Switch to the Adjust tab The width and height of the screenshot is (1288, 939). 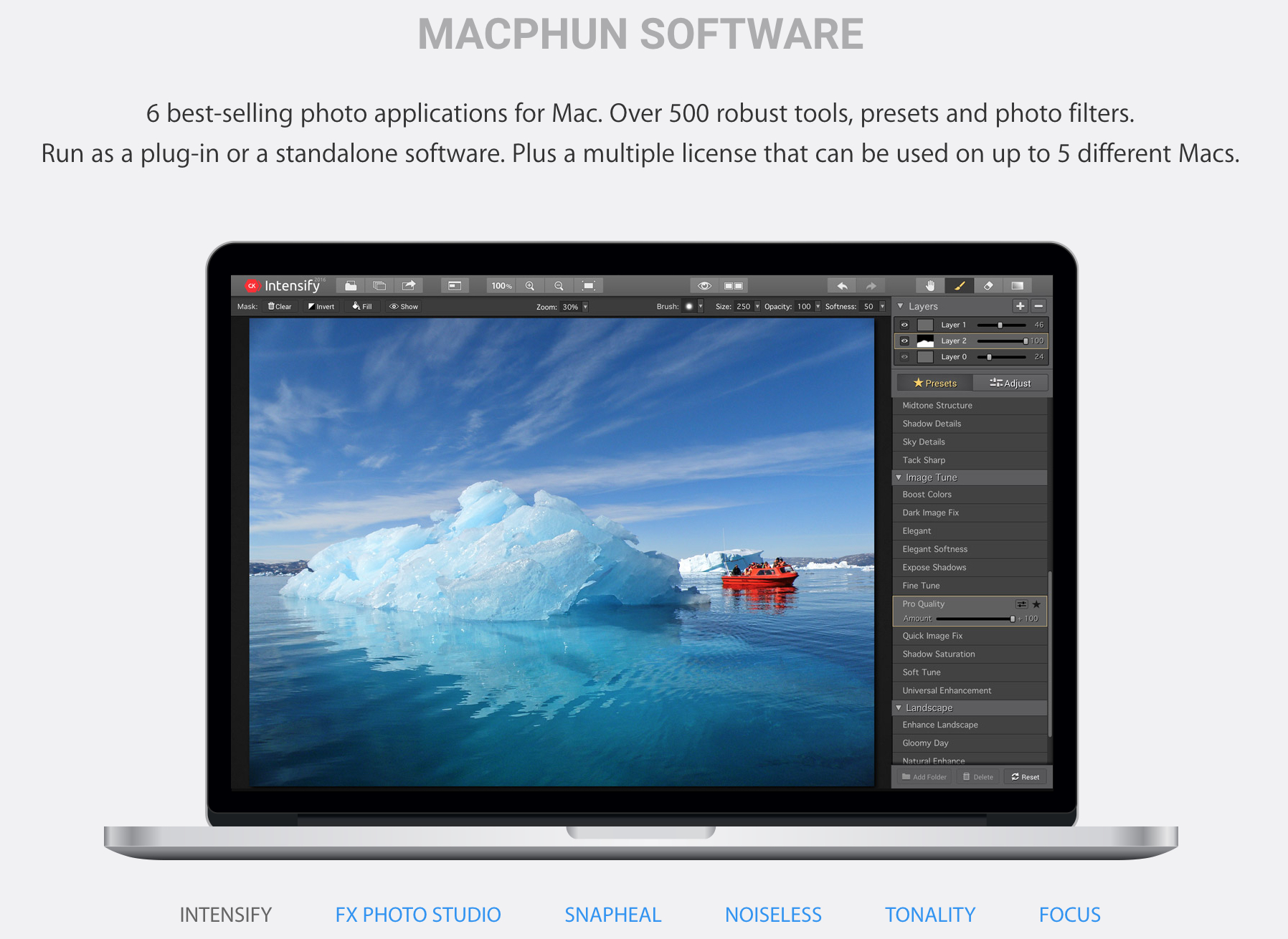(1010, 383)
